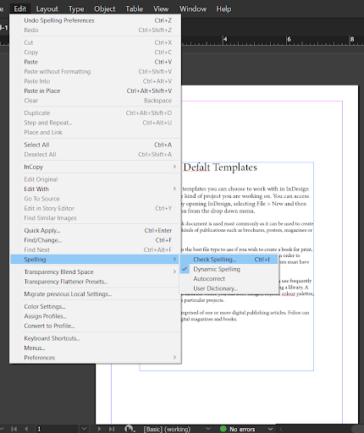The width and height of the screenshot is (364, 433).
Task: Open preflight menu arrow beside No errors
Action: [270, 429]
